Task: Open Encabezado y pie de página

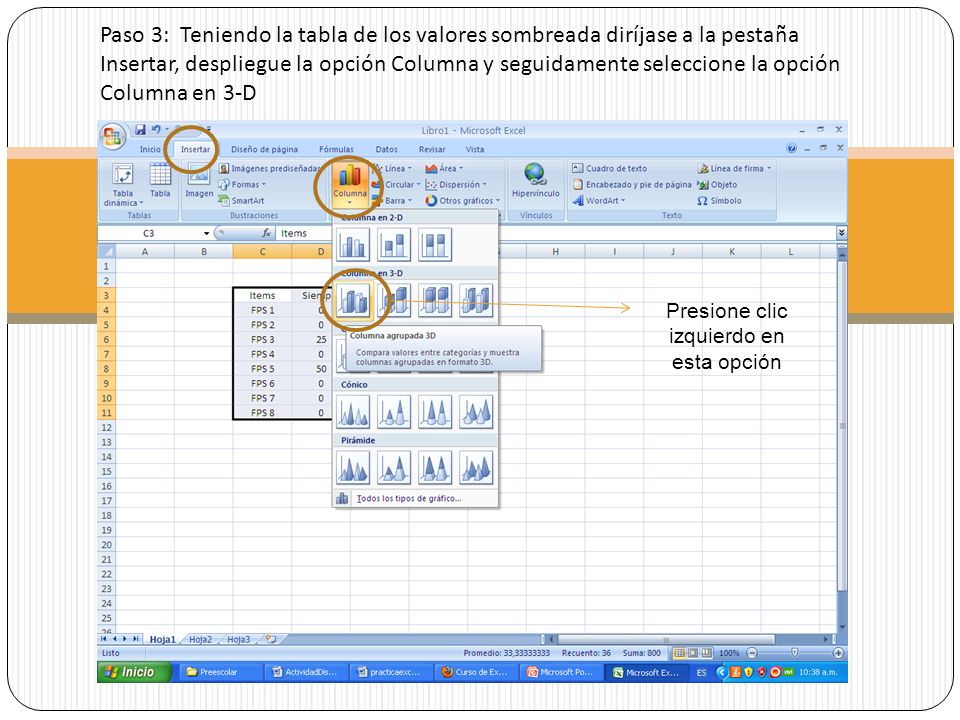Action: 632,184
